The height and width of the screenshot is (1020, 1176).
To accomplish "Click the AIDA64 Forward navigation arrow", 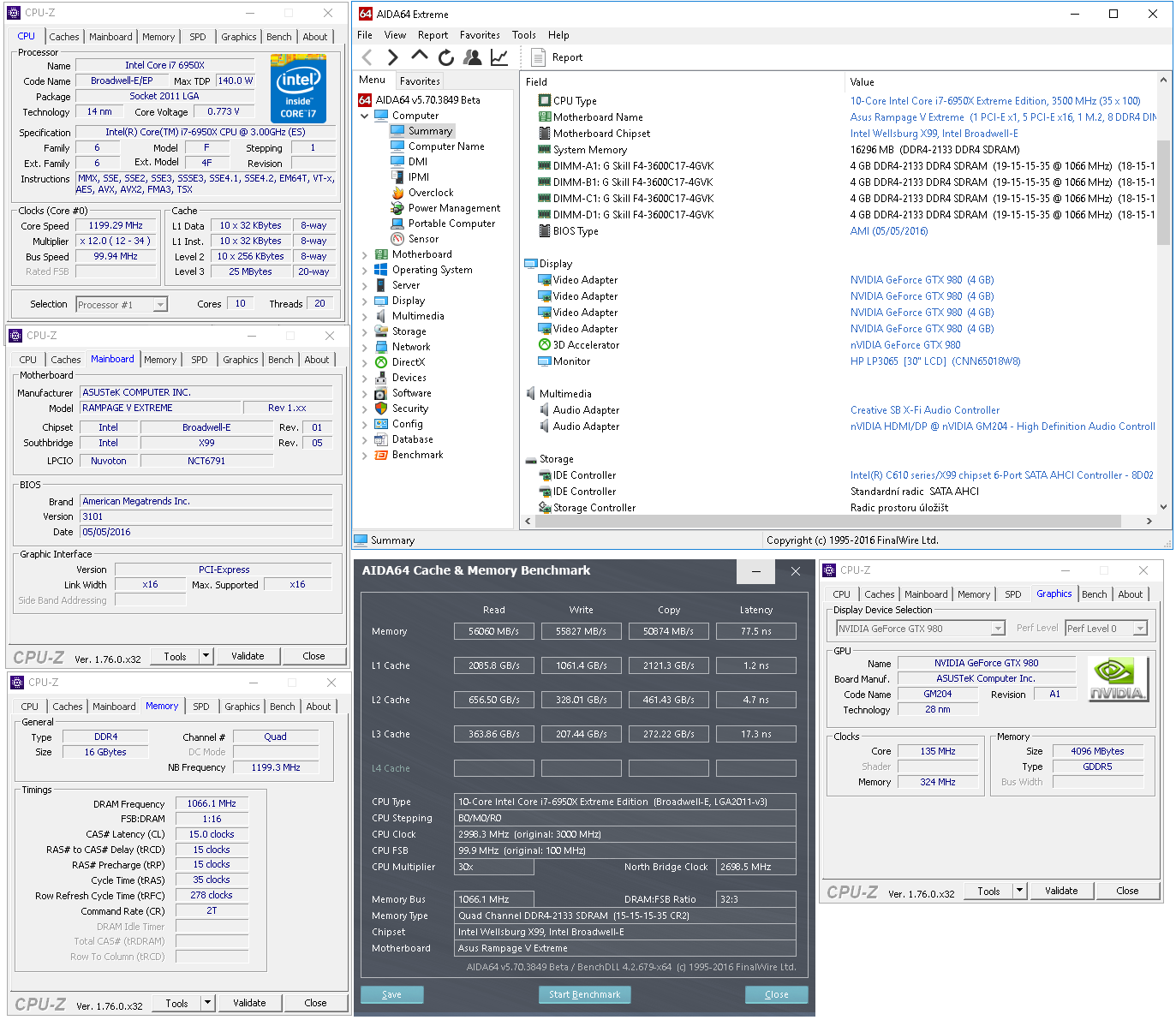I will coord(392,57).
